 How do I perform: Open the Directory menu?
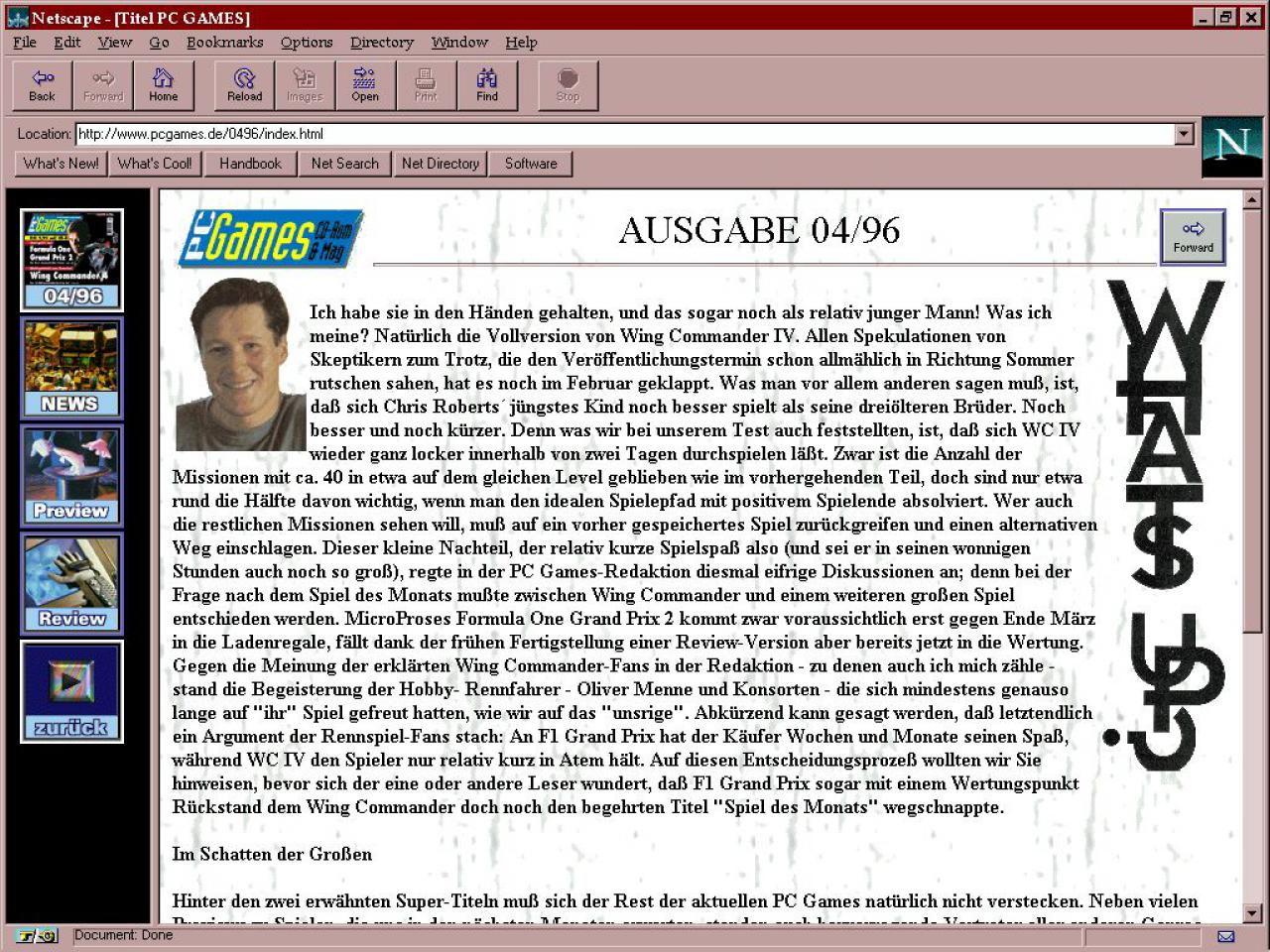point(382,42)
